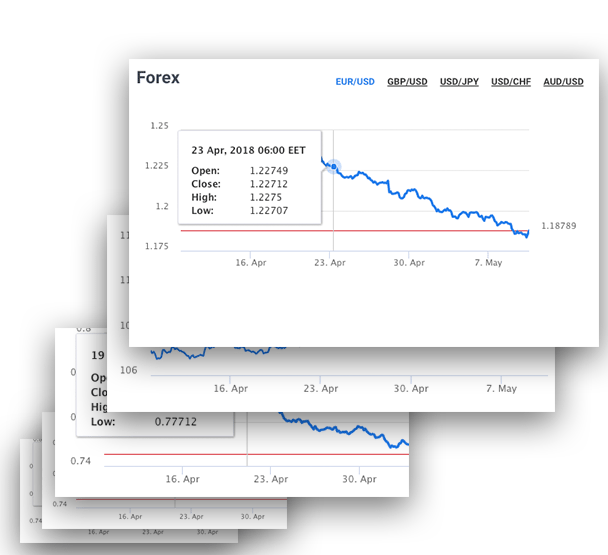Click the Low value 1.22707 in the top tooltip
This screenshot has height=555, width=608.
(x=268, y=212)
